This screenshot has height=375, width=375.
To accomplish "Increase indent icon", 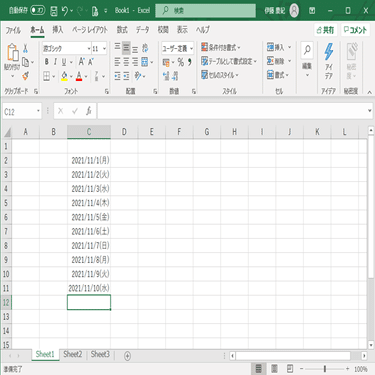I will click(126, 77).
